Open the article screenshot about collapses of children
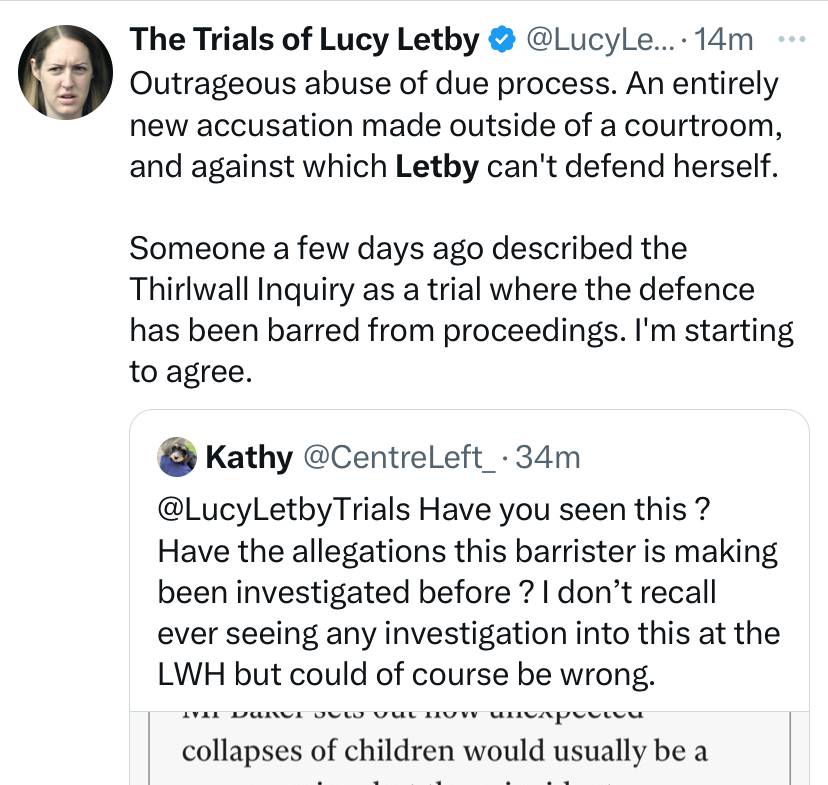828x785 pixels. (x=470, y=748)
